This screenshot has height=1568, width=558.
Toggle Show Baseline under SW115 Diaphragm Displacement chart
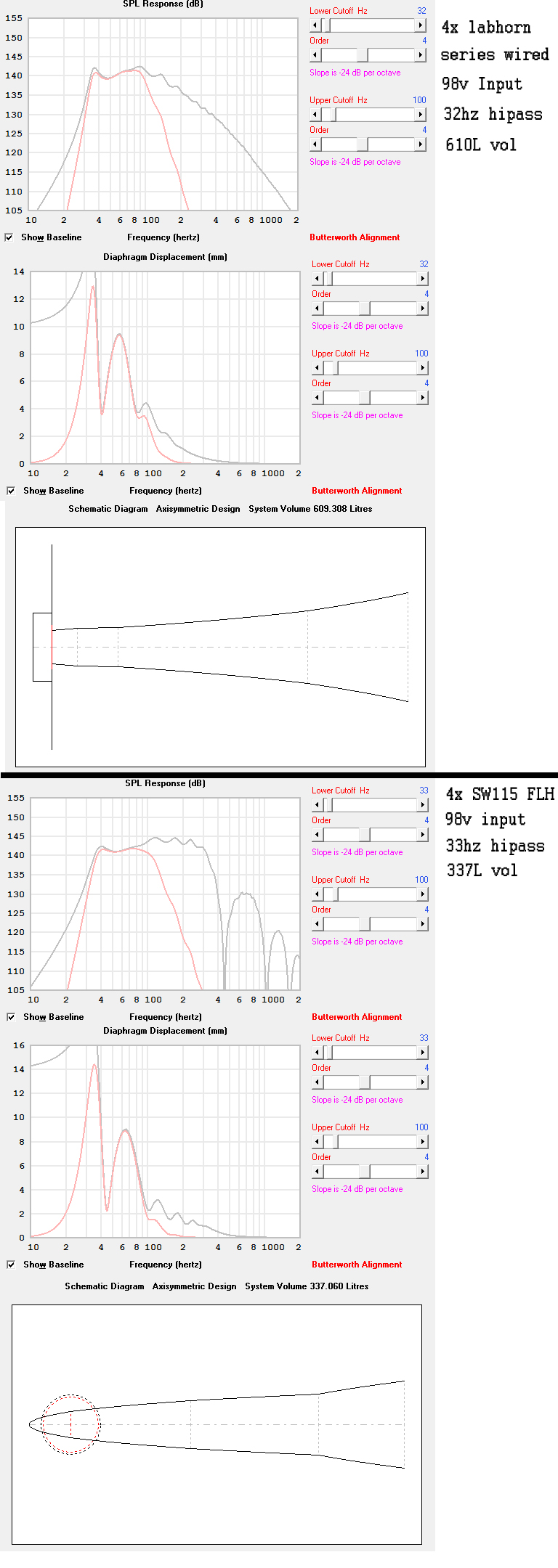(x=11, y=1265)
